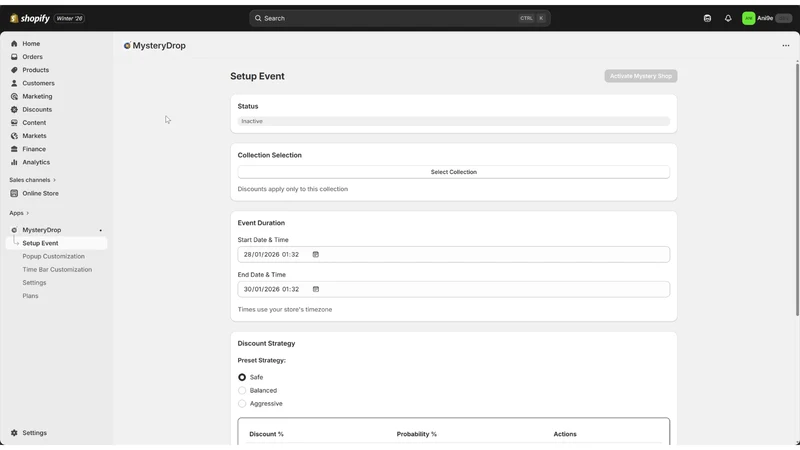Click 'Times use your store's timezone' text
800x450 pixels.
285,310
